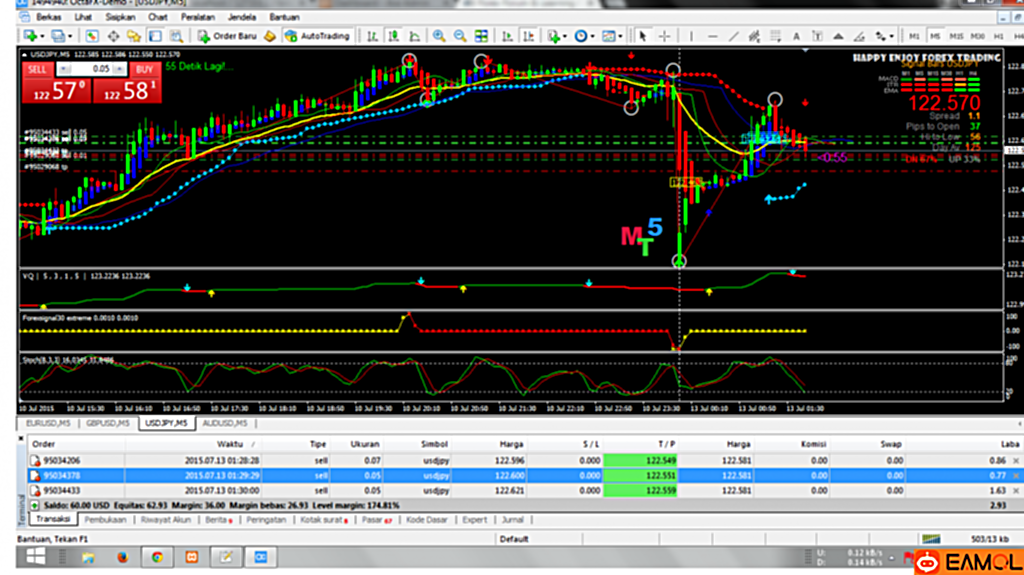This screenshot has height=575, width=1024.
Task: Open the MetaEditor book icon
Action: pyautogui.click(x=270, y=36)
